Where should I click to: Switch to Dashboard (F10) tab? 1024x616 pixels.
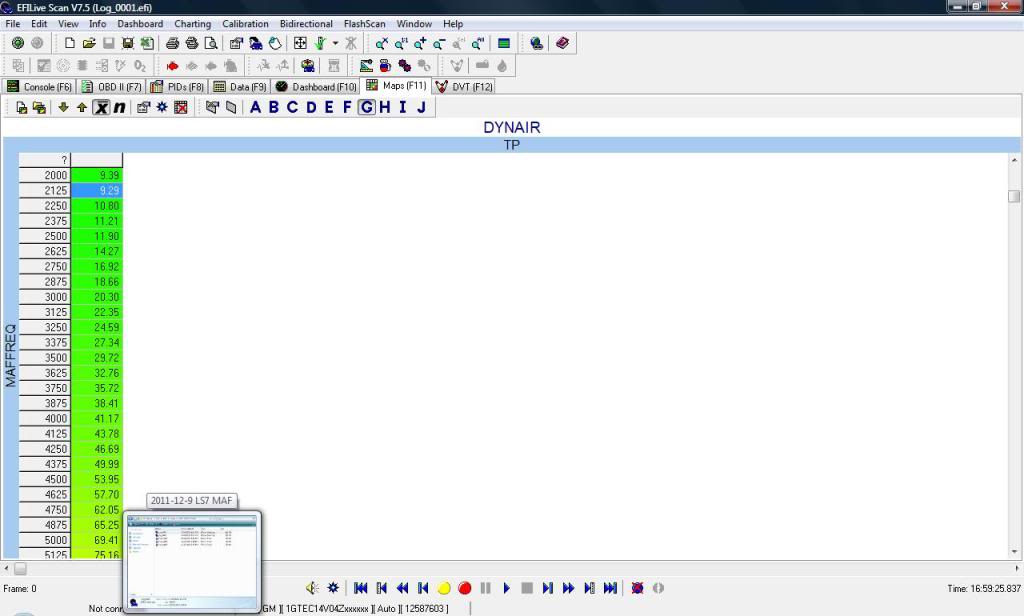[316, 86]
